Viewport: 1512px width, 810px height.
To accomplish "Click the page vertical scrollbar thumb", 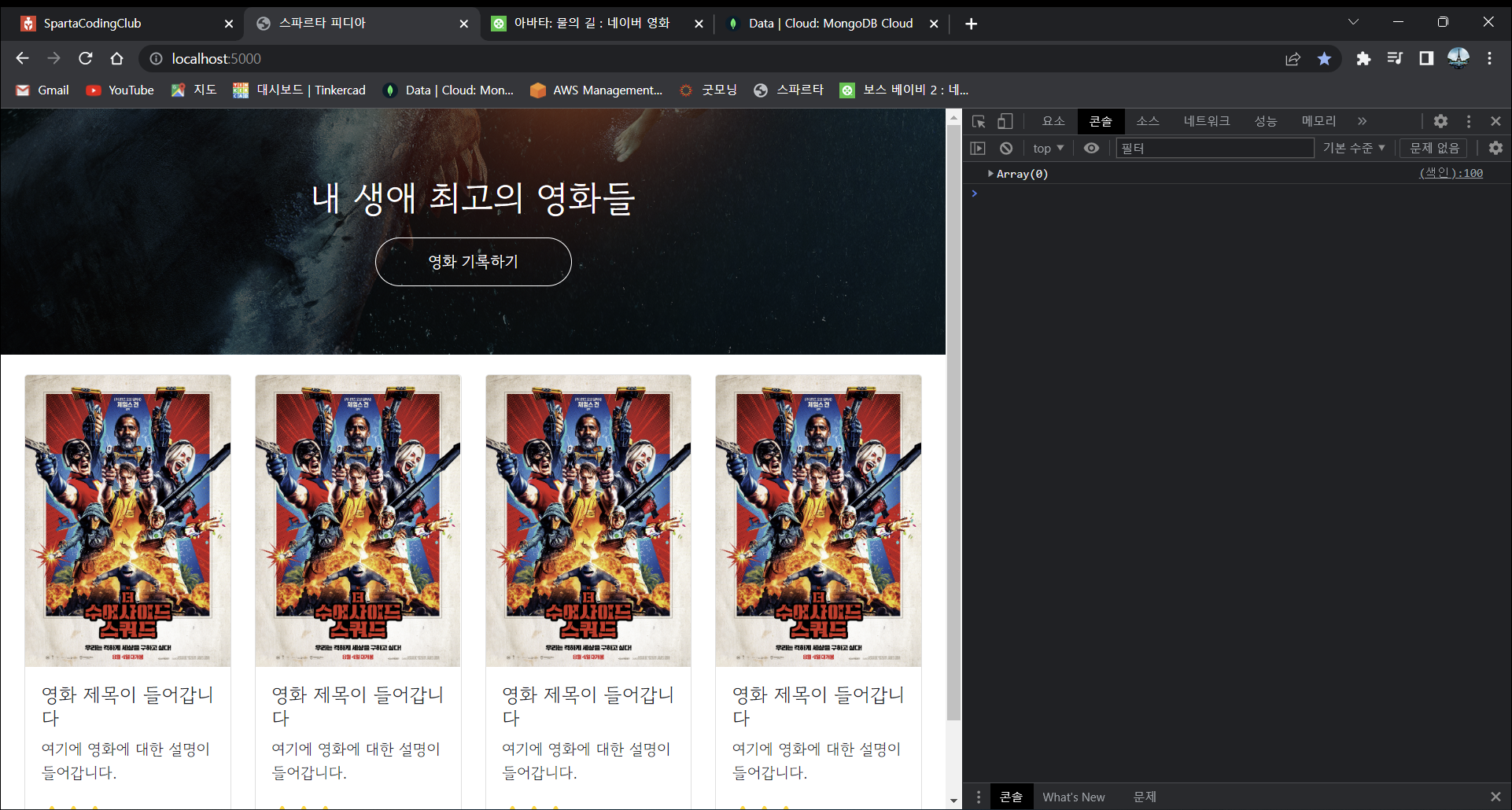I will point(953,422).
